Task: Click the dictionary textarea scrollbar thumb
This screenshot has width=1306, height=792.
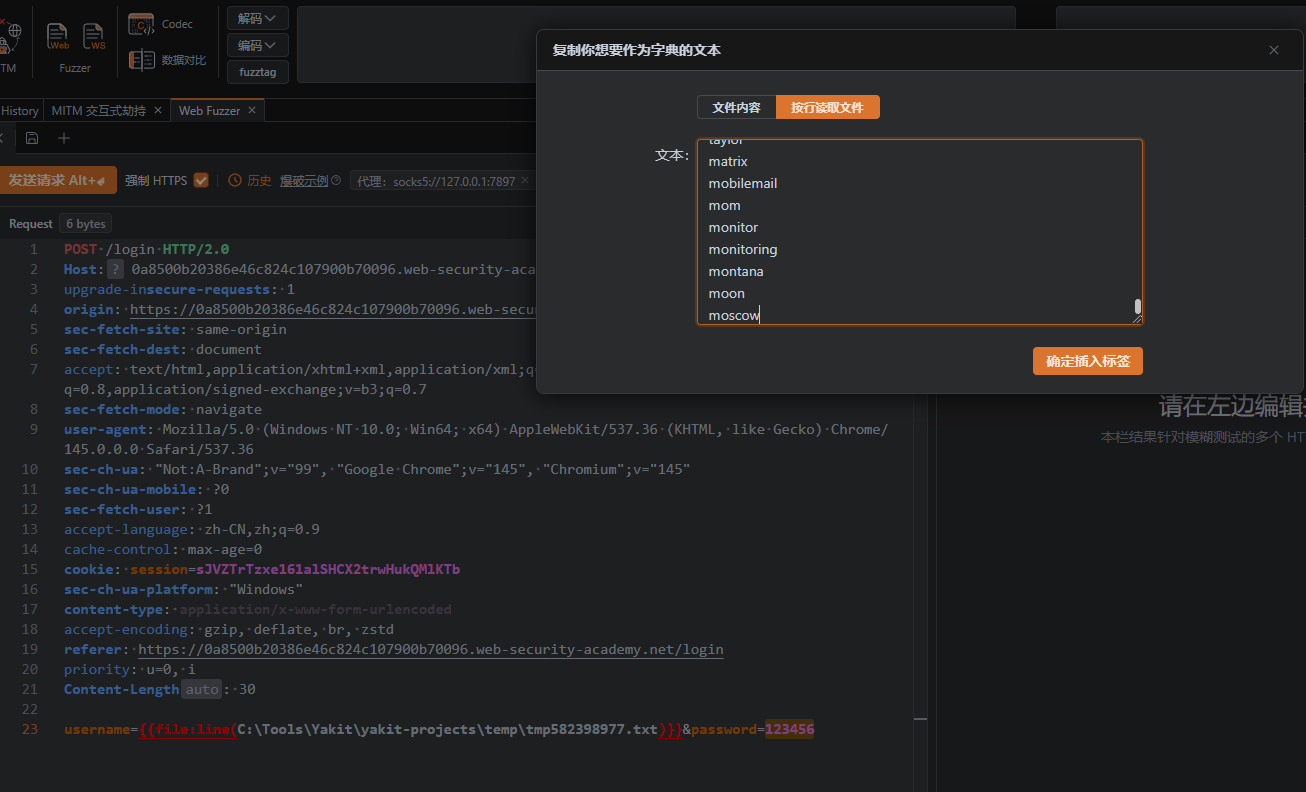Action: tap(1137, 306)
